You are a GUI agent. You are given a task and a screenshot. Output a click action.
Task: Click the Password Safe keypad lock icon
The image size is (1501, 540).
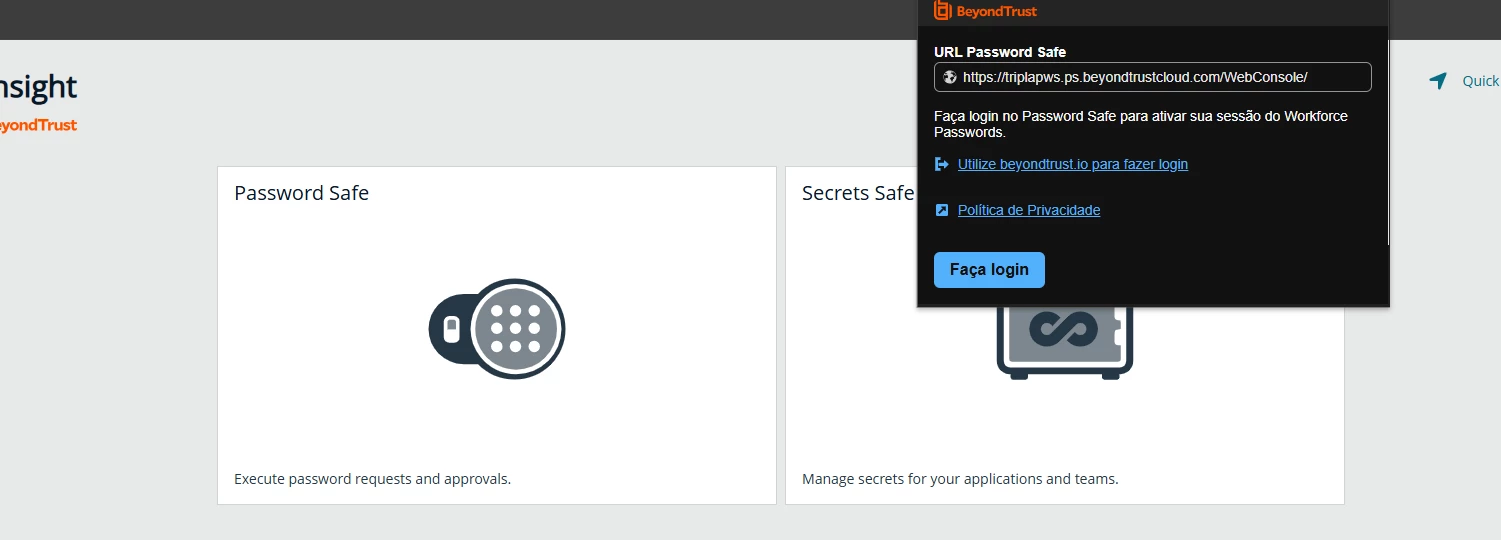pyautogui.click(x=497, y=329)
